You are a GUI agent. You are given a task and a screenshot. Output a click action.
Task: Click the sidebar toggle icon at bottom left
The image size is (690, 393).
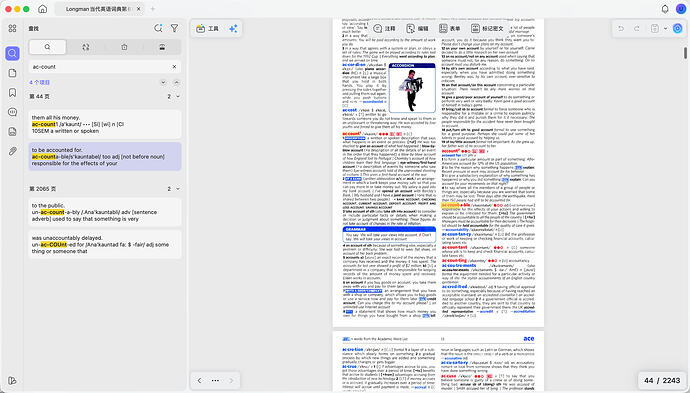coord(12,381)
